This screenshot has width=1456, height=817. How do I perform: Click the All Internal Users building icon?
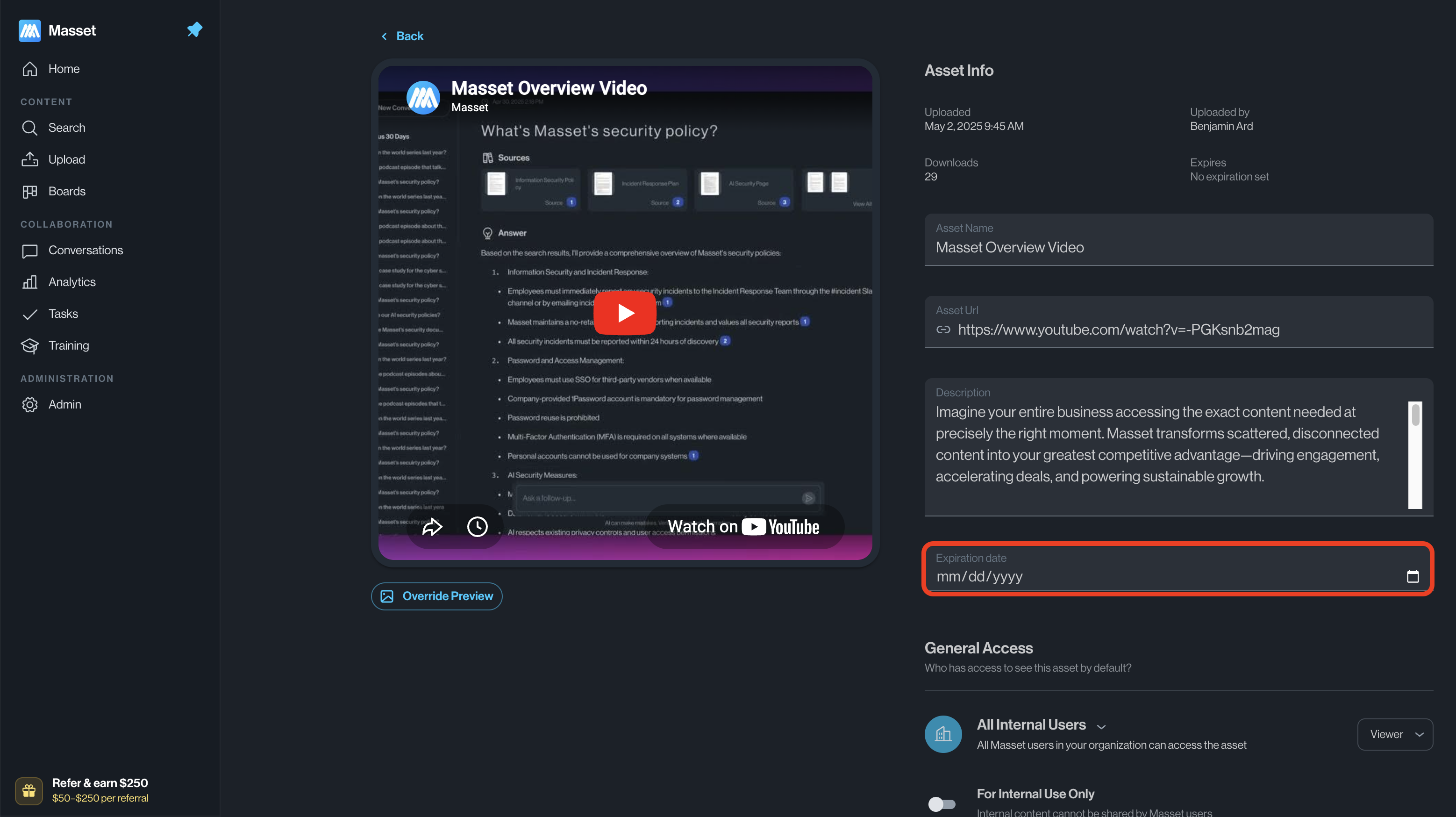(943, 734)
